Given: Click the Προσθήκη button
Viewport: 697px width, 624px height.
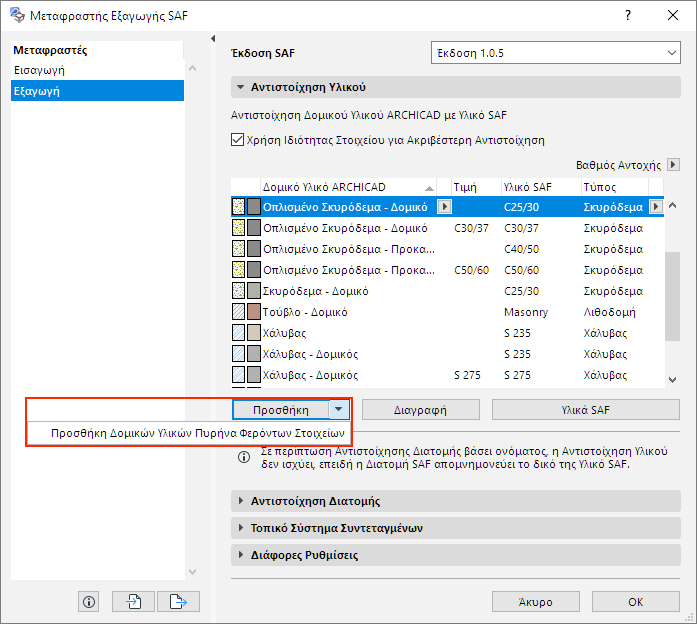Looking at the screenshot, I should [281, 409].
